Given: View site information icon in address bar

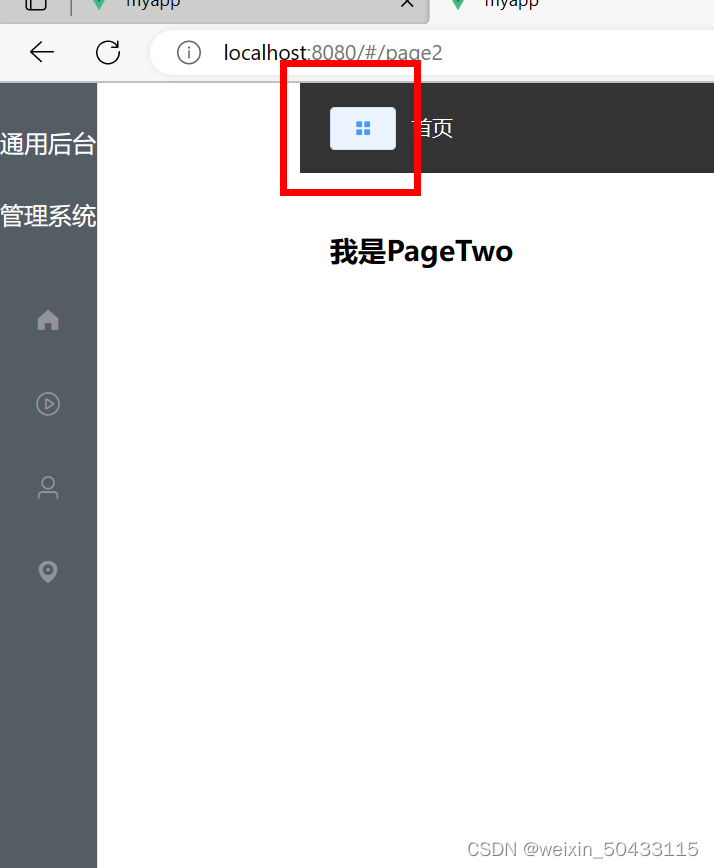Looking at the screenshot, I should click(x=189, y=53).
